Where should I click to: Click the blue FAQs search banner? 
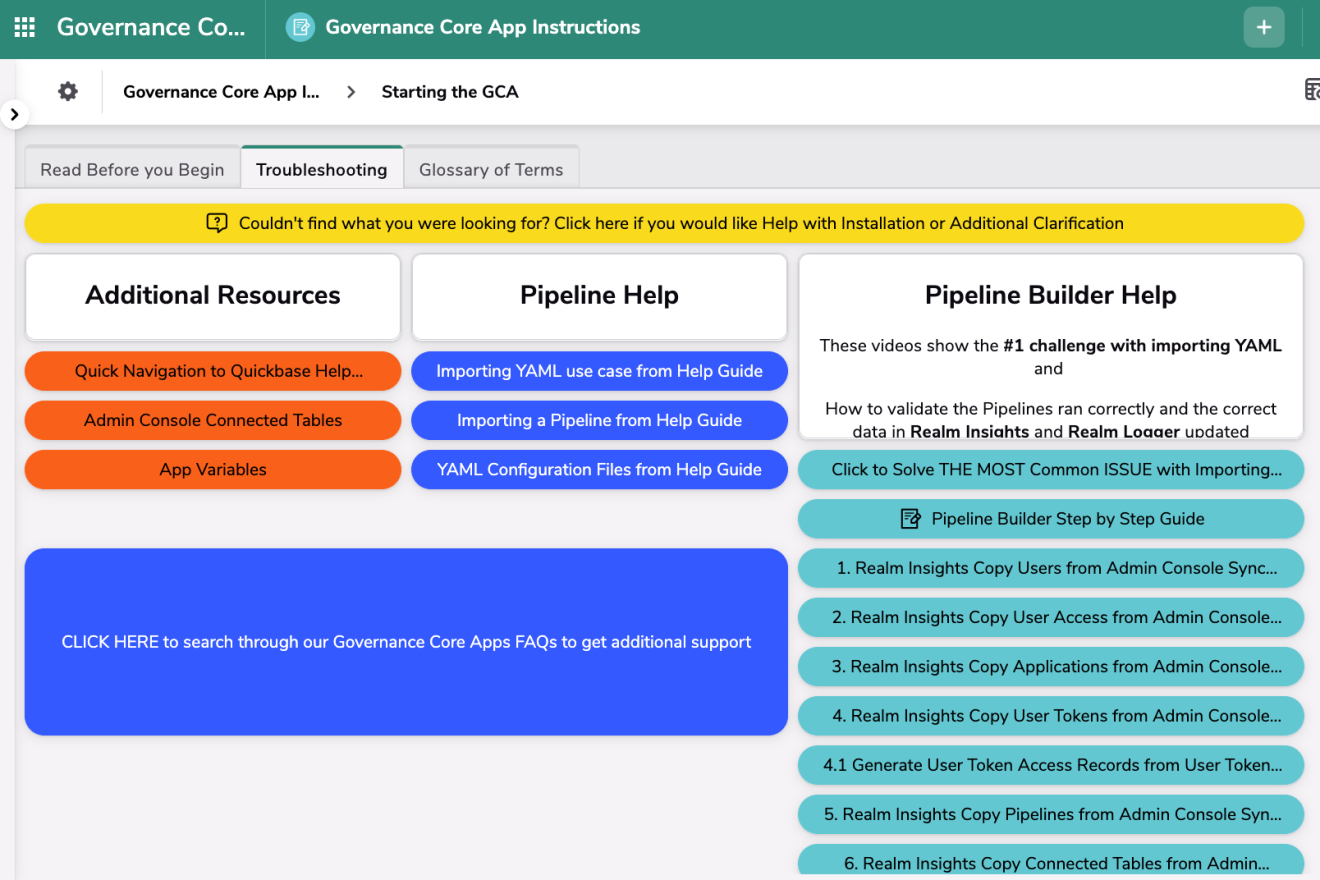[x=406, y=642]
